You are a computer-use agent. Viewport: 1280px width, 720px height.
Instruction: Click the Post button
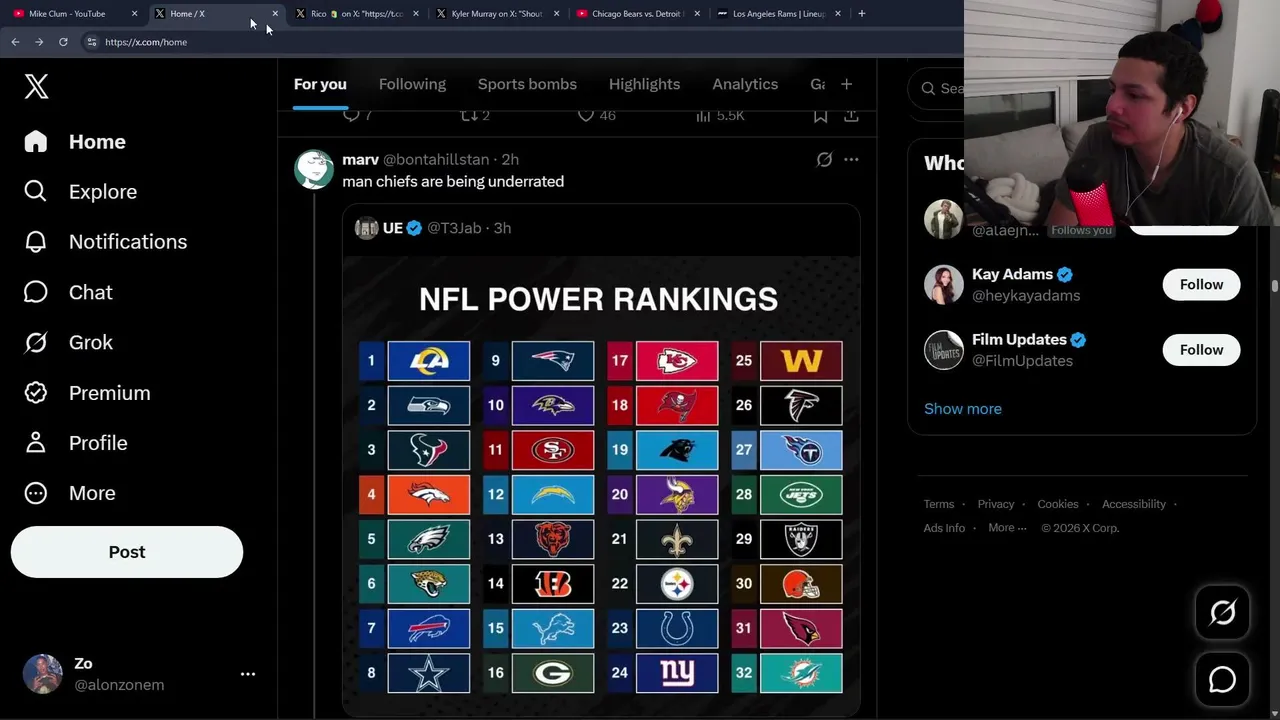tap(127, 552)
